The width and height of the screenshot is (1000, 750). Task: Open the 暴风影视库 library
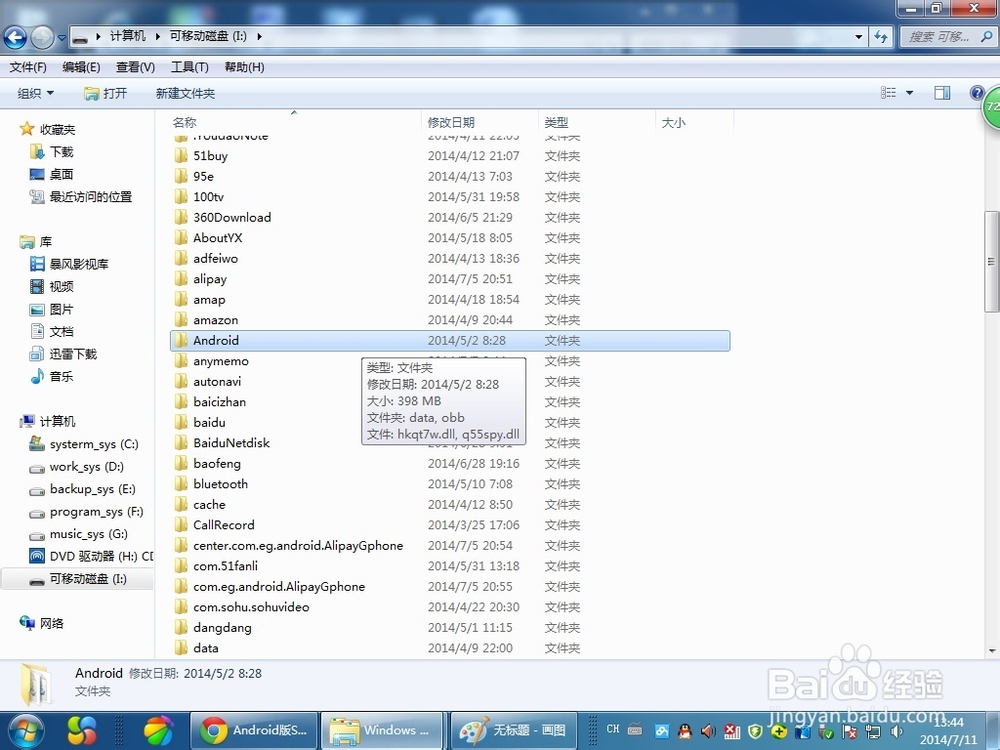pyautogui.click(x=70, y=264)
